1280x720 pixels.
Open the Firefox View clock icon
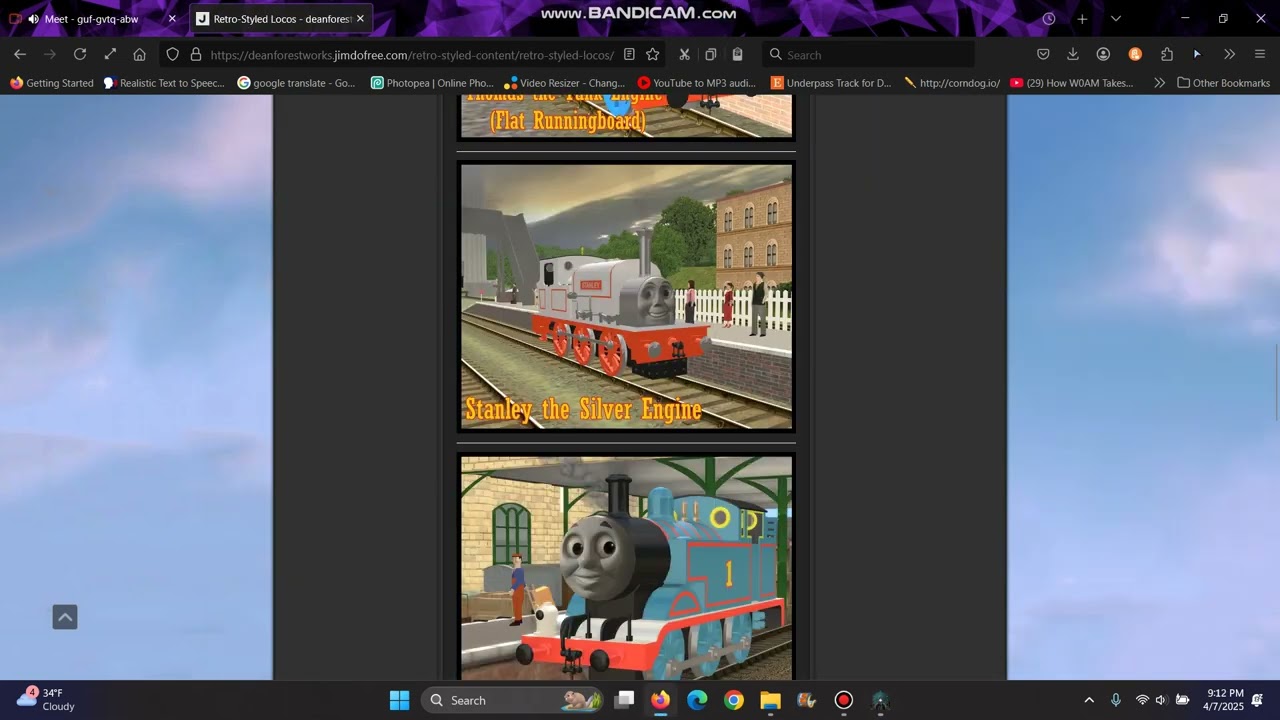(1049, 18)
